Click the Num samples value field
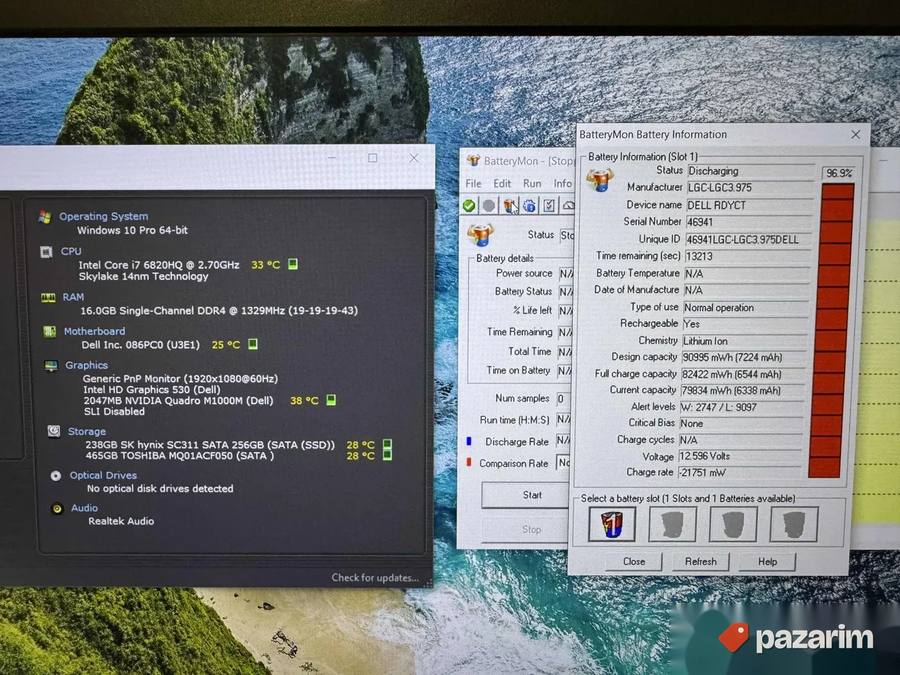Viewport: 900px width, 675px height. tap(563, 398)
